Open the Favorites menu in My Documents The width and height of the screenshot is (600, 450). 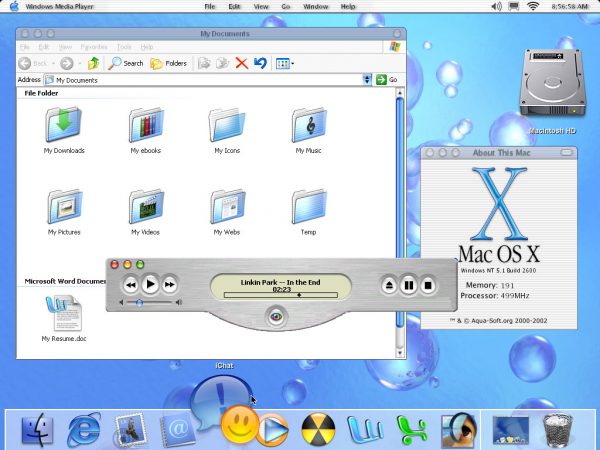94,47
